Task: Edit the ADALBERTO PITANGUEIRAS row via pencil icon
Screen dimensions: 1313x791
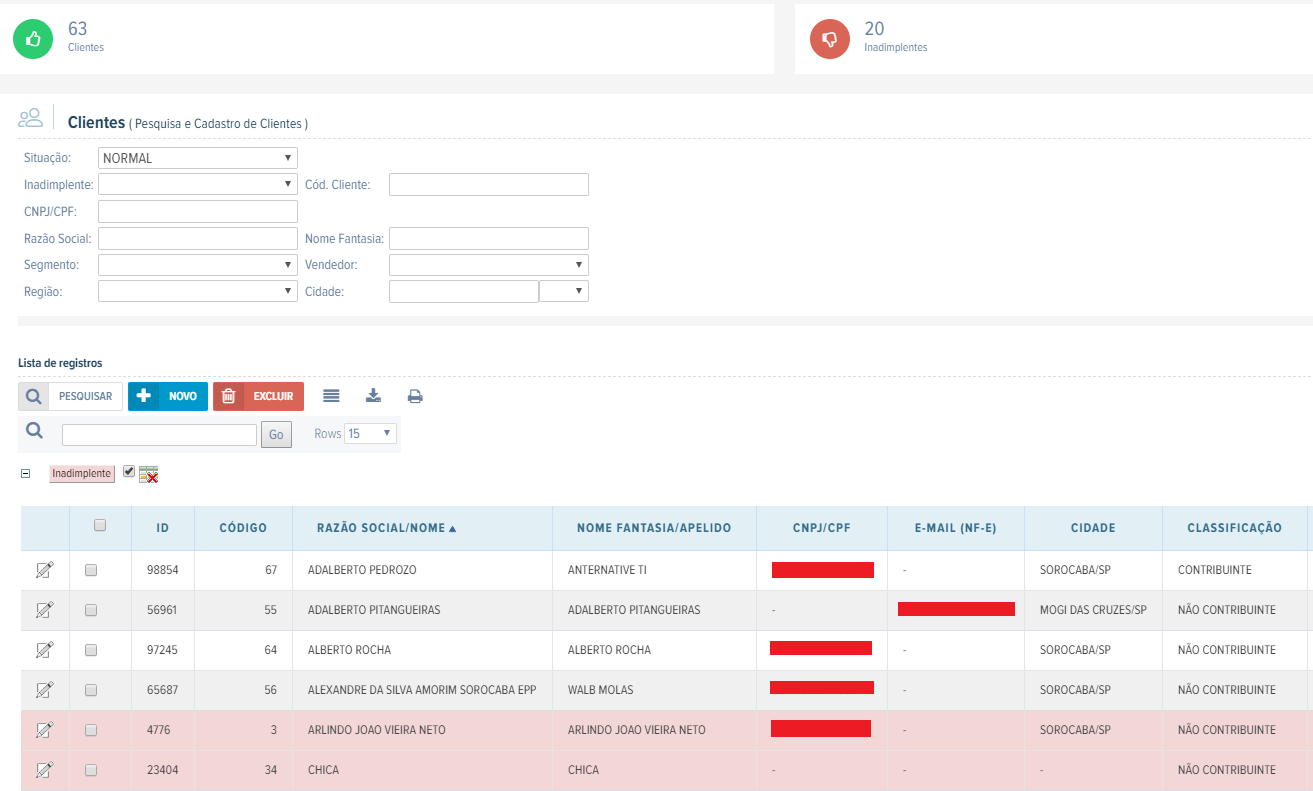Action: pyautogui.click(x=44, y=610)
